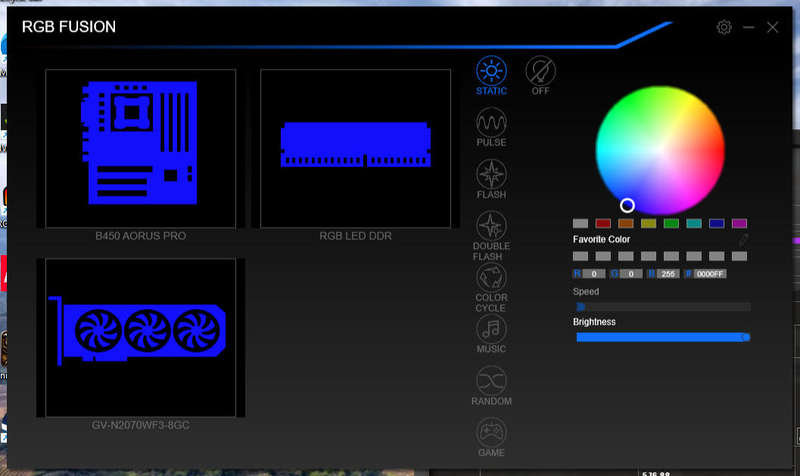Screen dimensions: 800x476
Task: Select the RGB LED DDR memory tile
Action: 356,148
